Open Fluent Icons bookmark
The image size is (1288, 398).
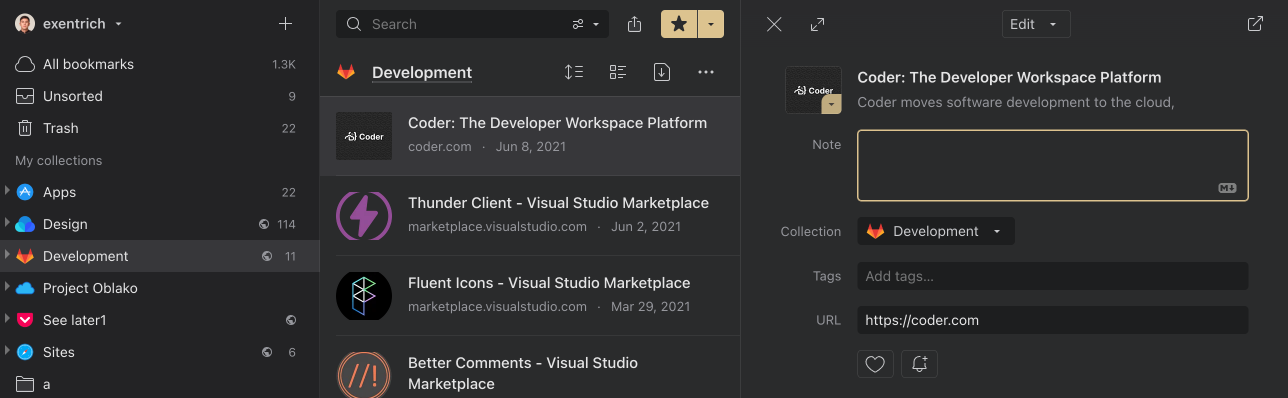[x=530, y=296]
